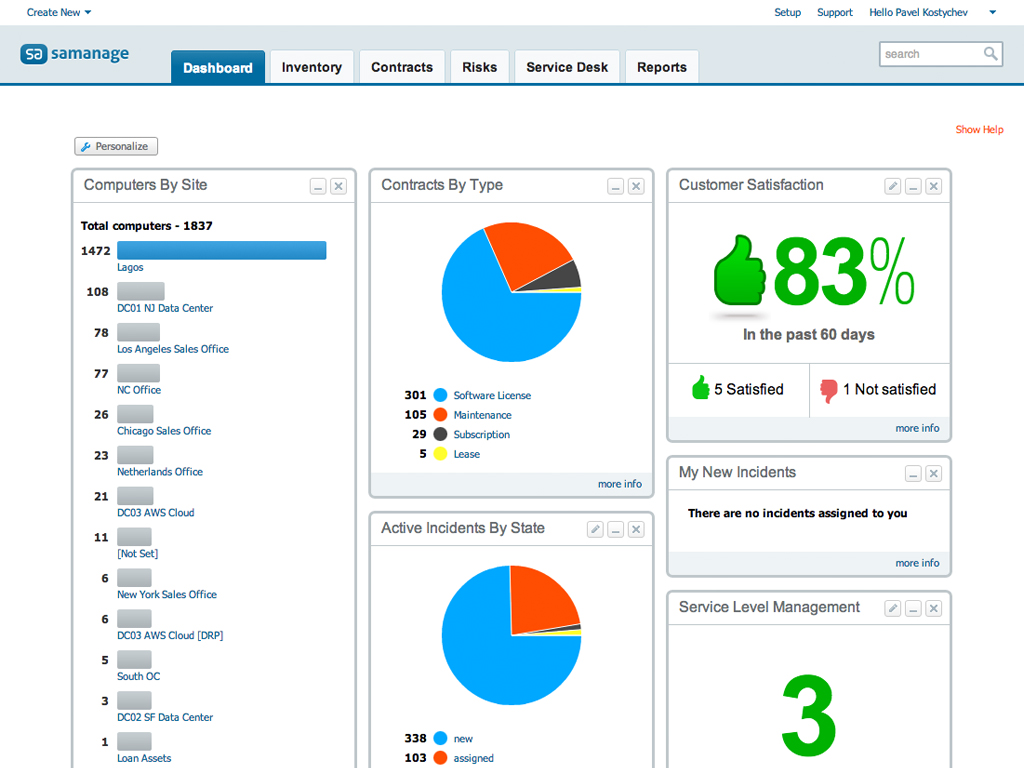
Task: Expand the user account menu arrow
Action: 992,13
